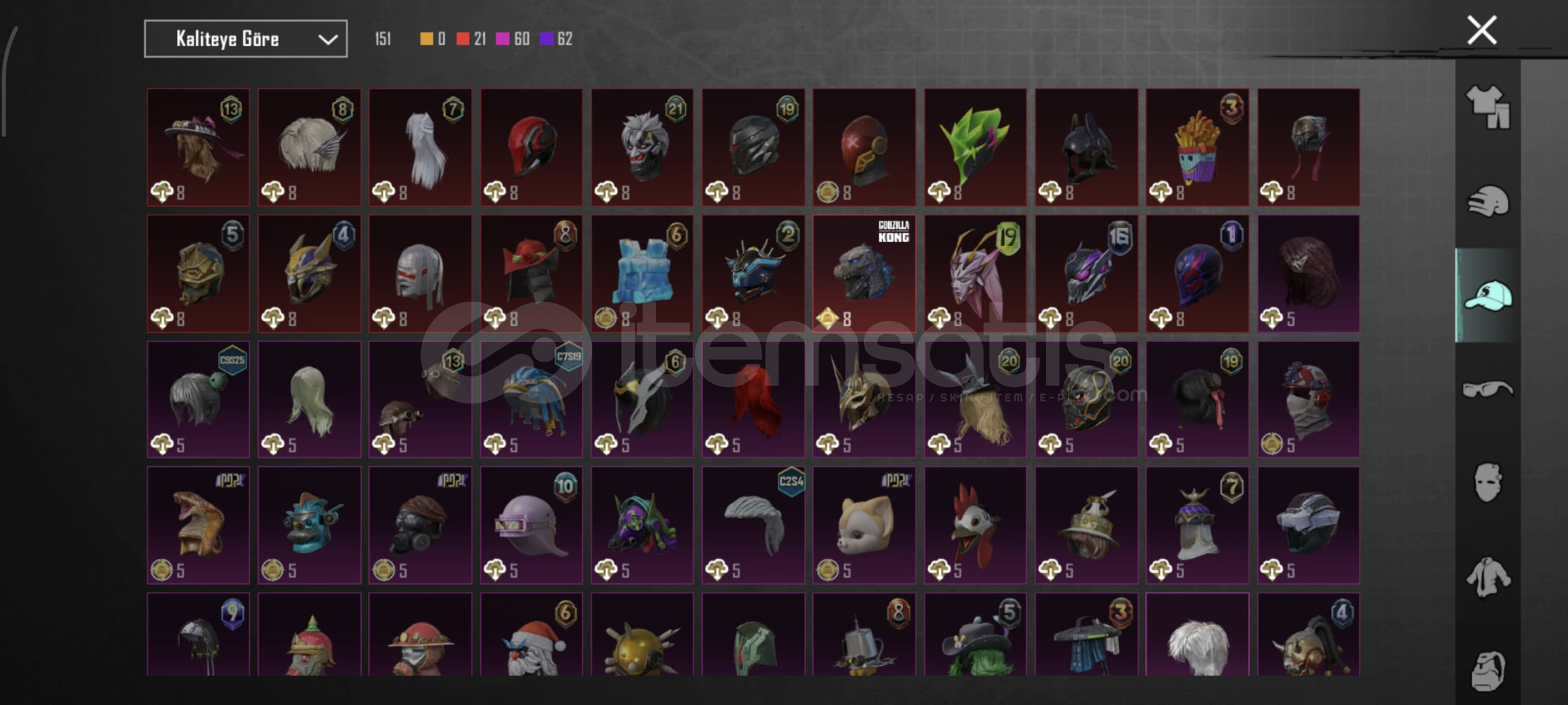1568x705 pixels.
Task: Pick the Santa hat headgear item
Action: click(531, 634)
